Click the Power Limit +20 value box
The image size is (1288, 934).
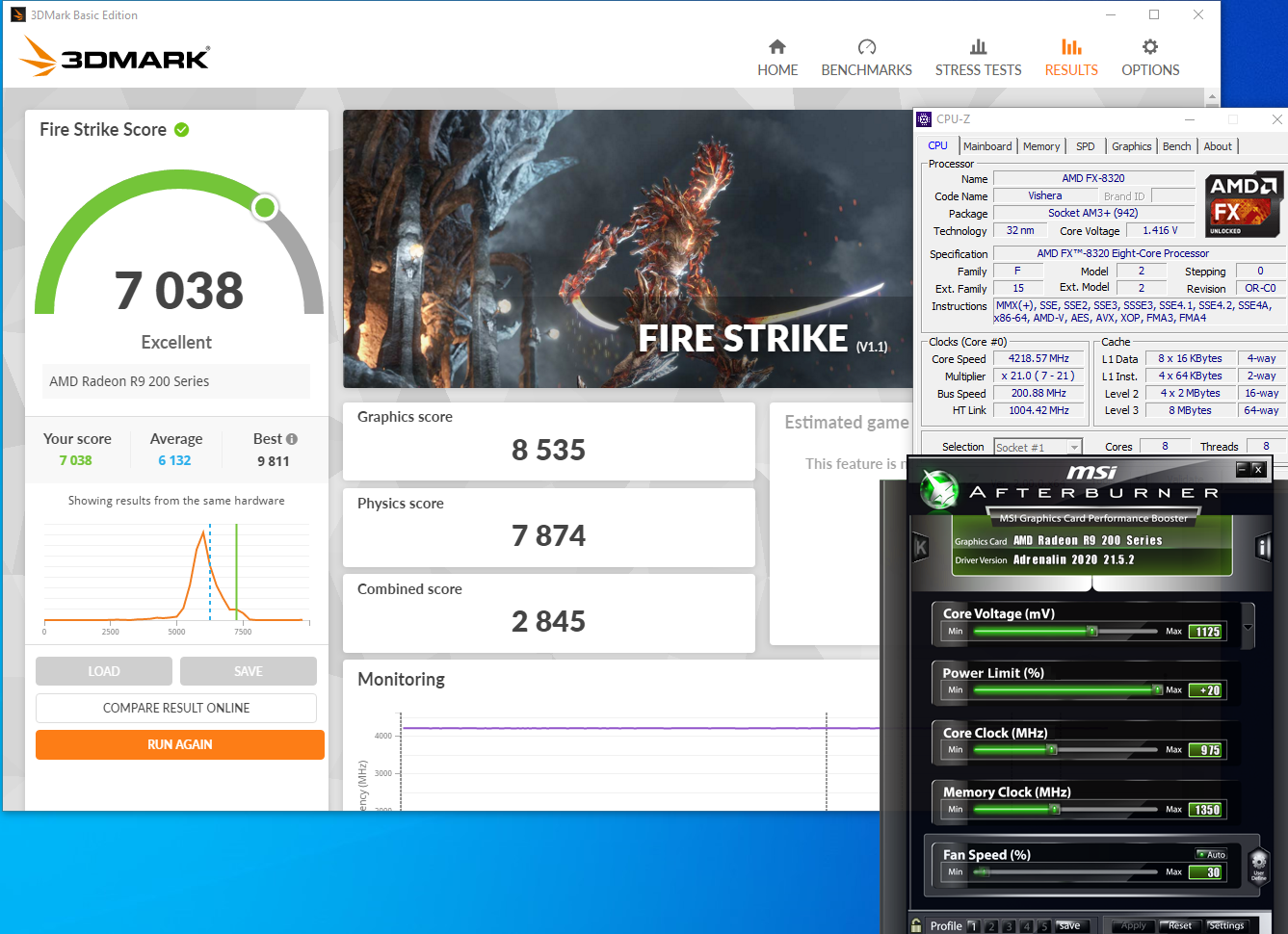pos(1207,690)
